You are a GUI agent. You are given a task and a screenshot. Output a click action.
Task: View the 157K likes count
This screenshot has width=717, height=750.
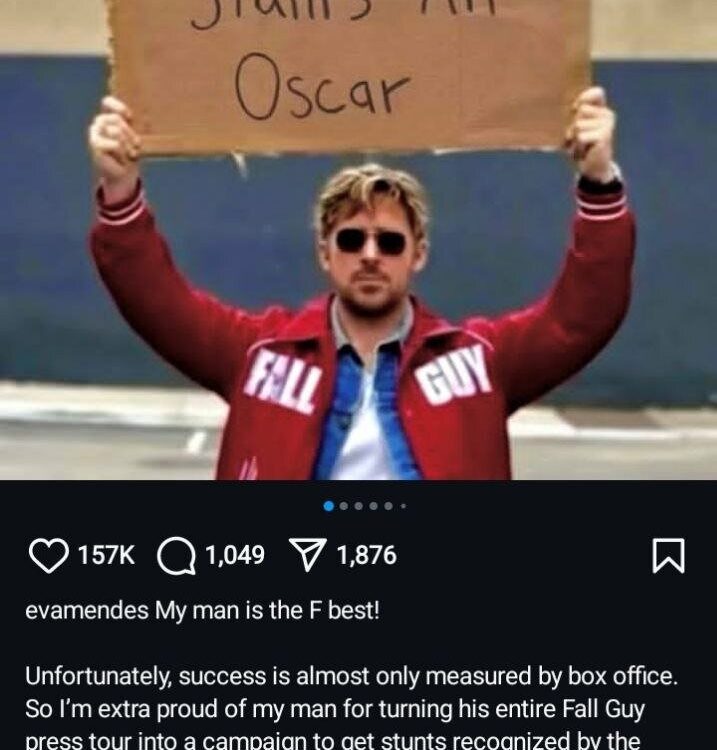pyautogui.click(x=106, y=555)
